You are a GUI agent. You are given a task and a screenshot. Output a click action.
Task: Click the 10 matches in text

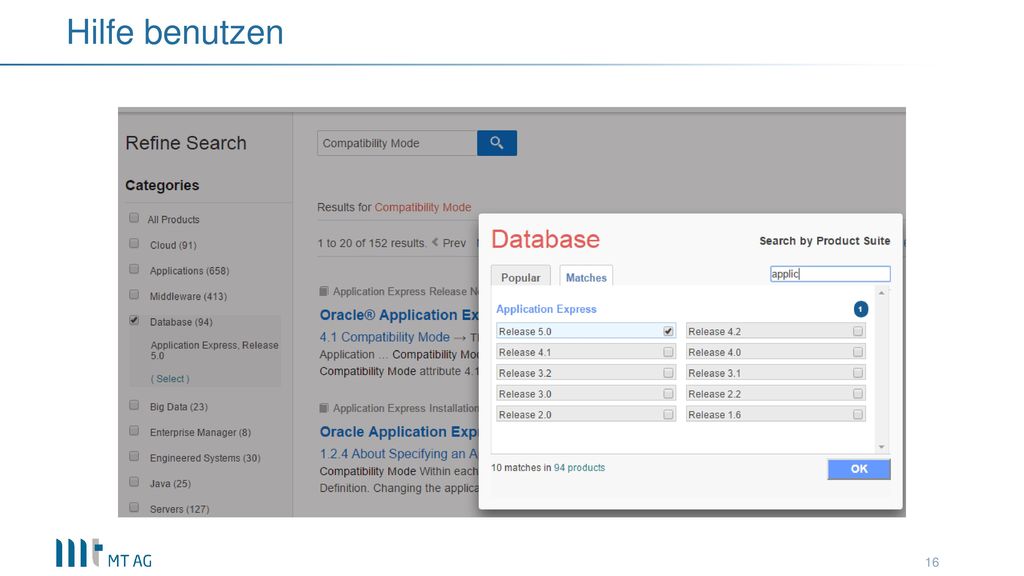pos(521,468)
